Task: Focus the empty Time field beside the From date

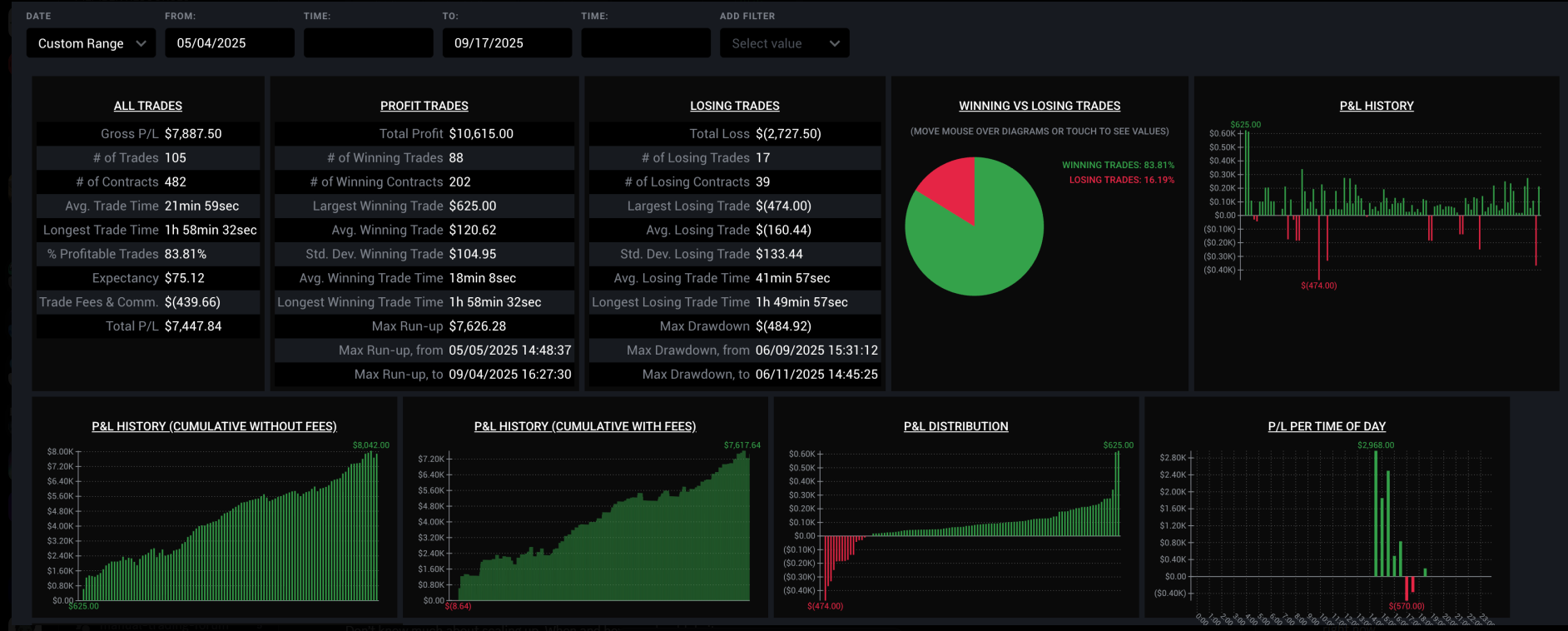Action: coord(368,43)
